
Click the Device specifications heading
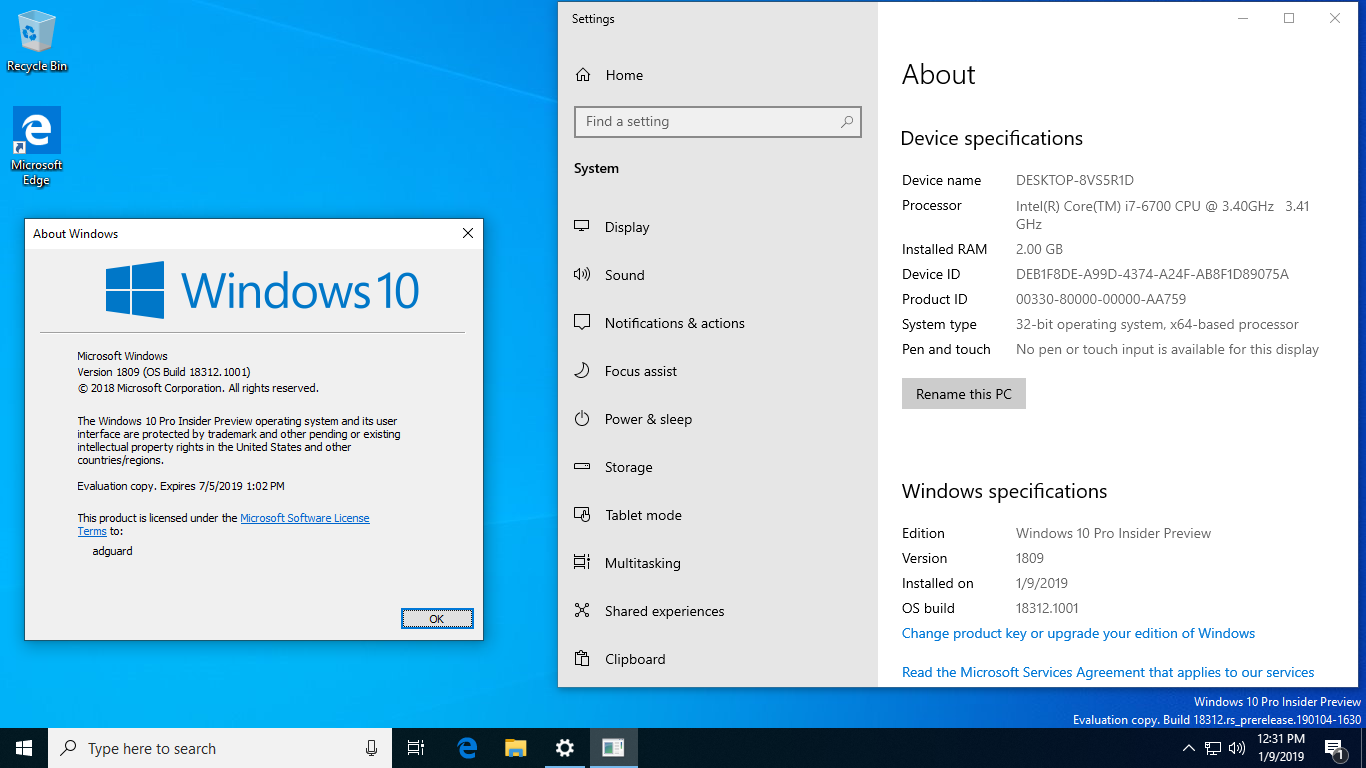coord(992,139)
